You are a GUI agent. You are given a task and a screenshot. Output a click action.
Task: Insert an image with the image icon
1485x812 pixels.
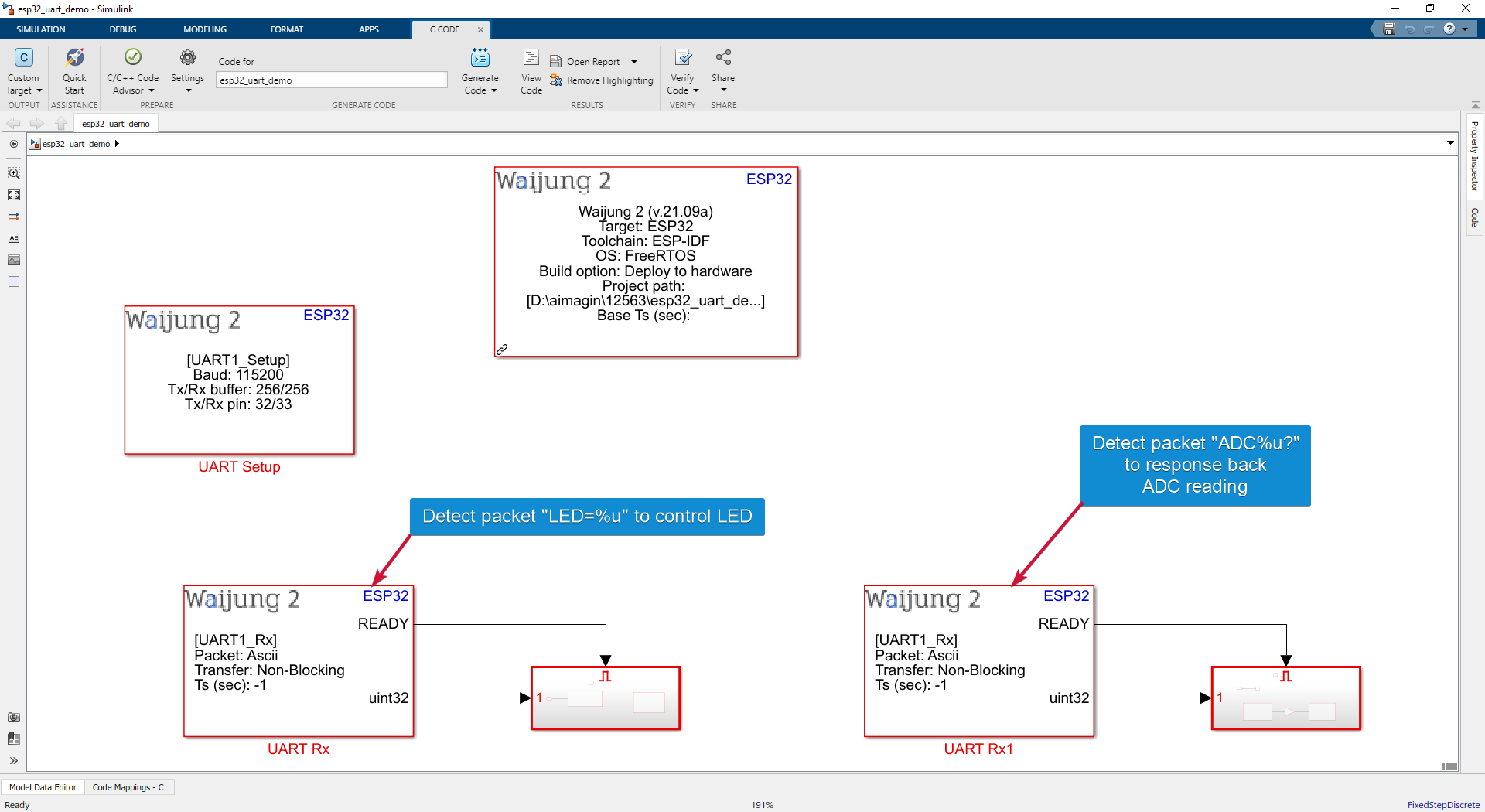[14, 260]
